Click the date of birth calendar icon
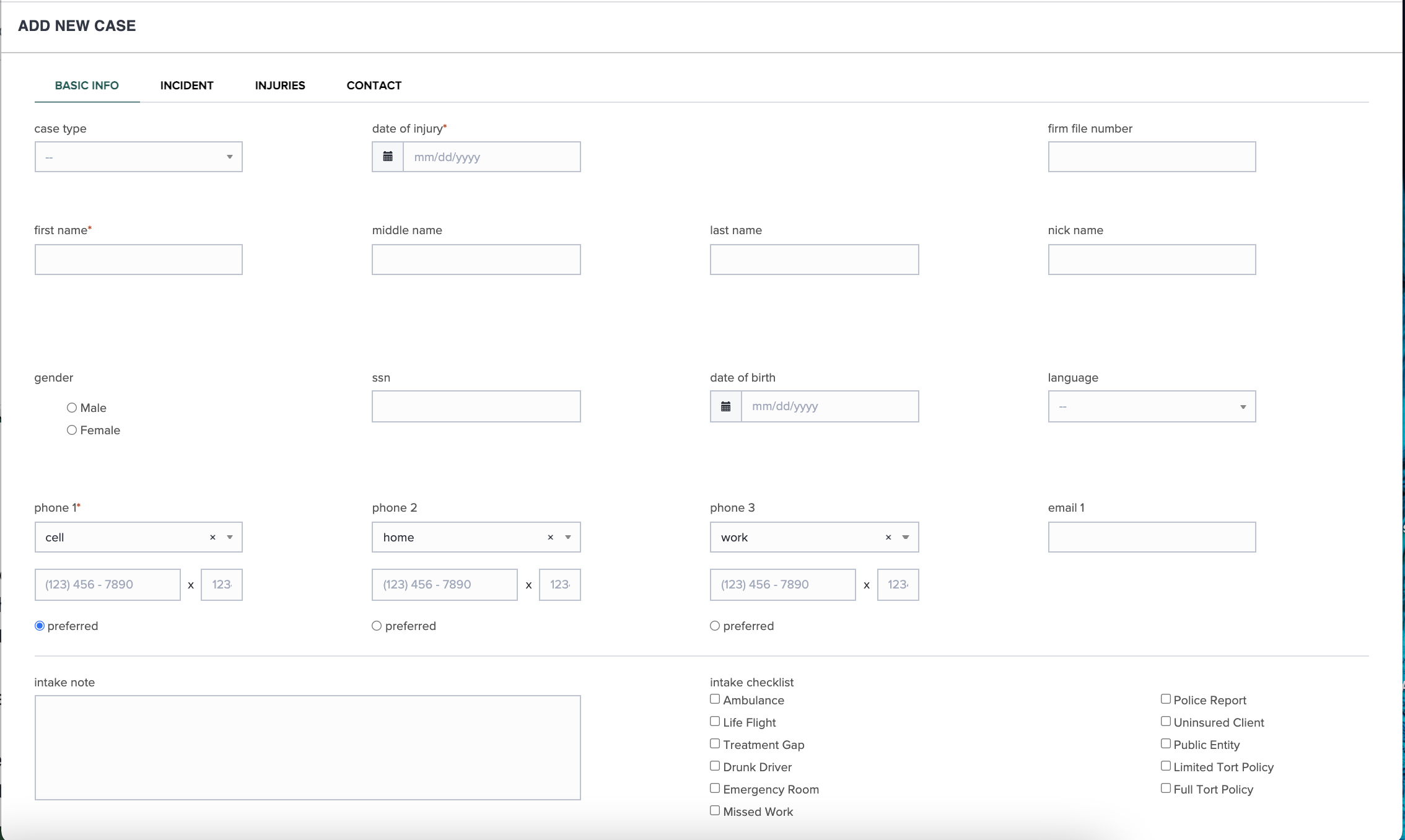This screenshot has width=1405, height=840. click(725, 406)
